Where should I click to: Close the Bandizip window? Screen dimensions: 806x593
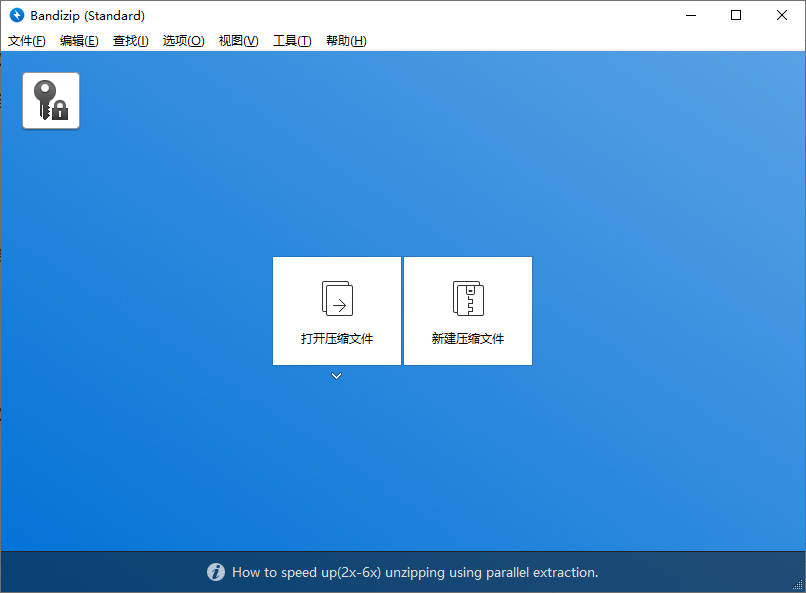click(x=782, y=15)
